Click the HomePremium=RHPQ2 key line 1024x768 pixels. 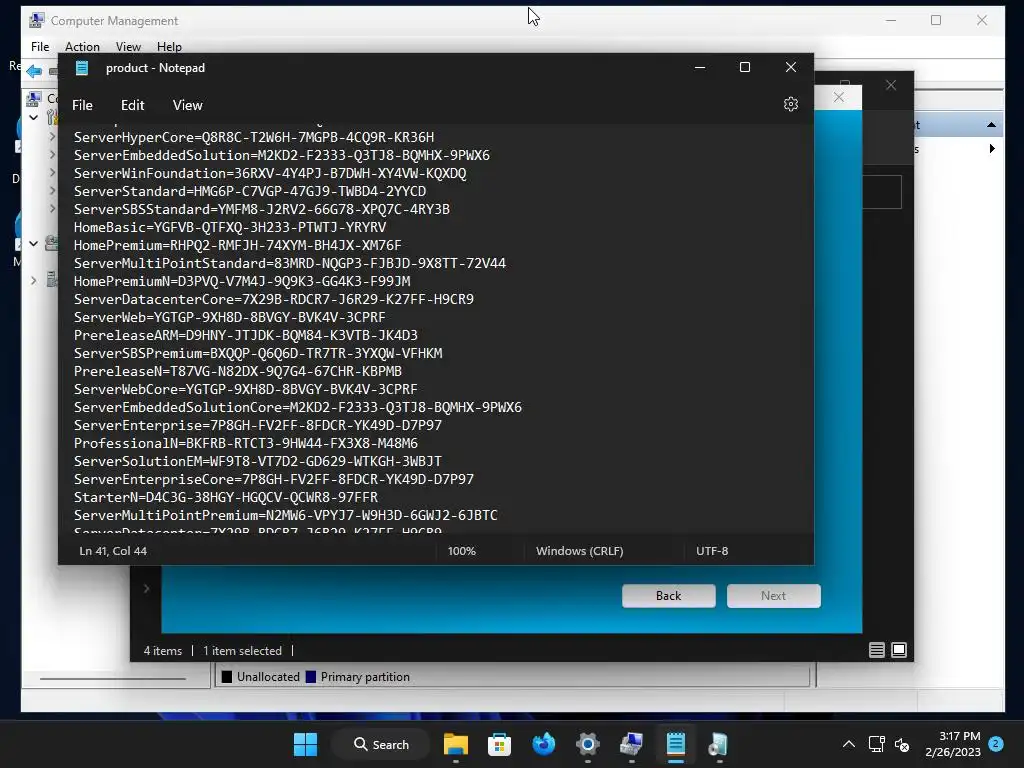click(x=238, y=246)
